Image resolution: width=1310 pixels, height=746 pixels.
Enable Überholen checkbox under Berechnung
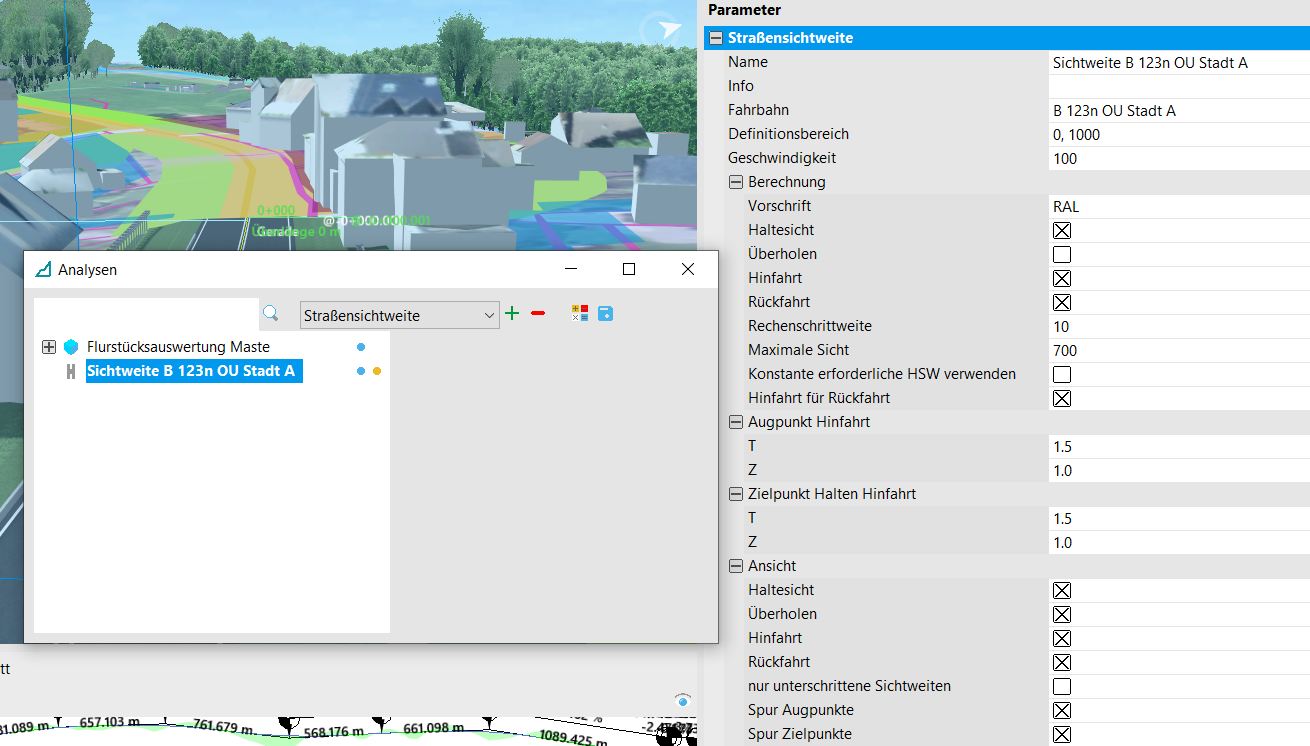click(1062, 254)
